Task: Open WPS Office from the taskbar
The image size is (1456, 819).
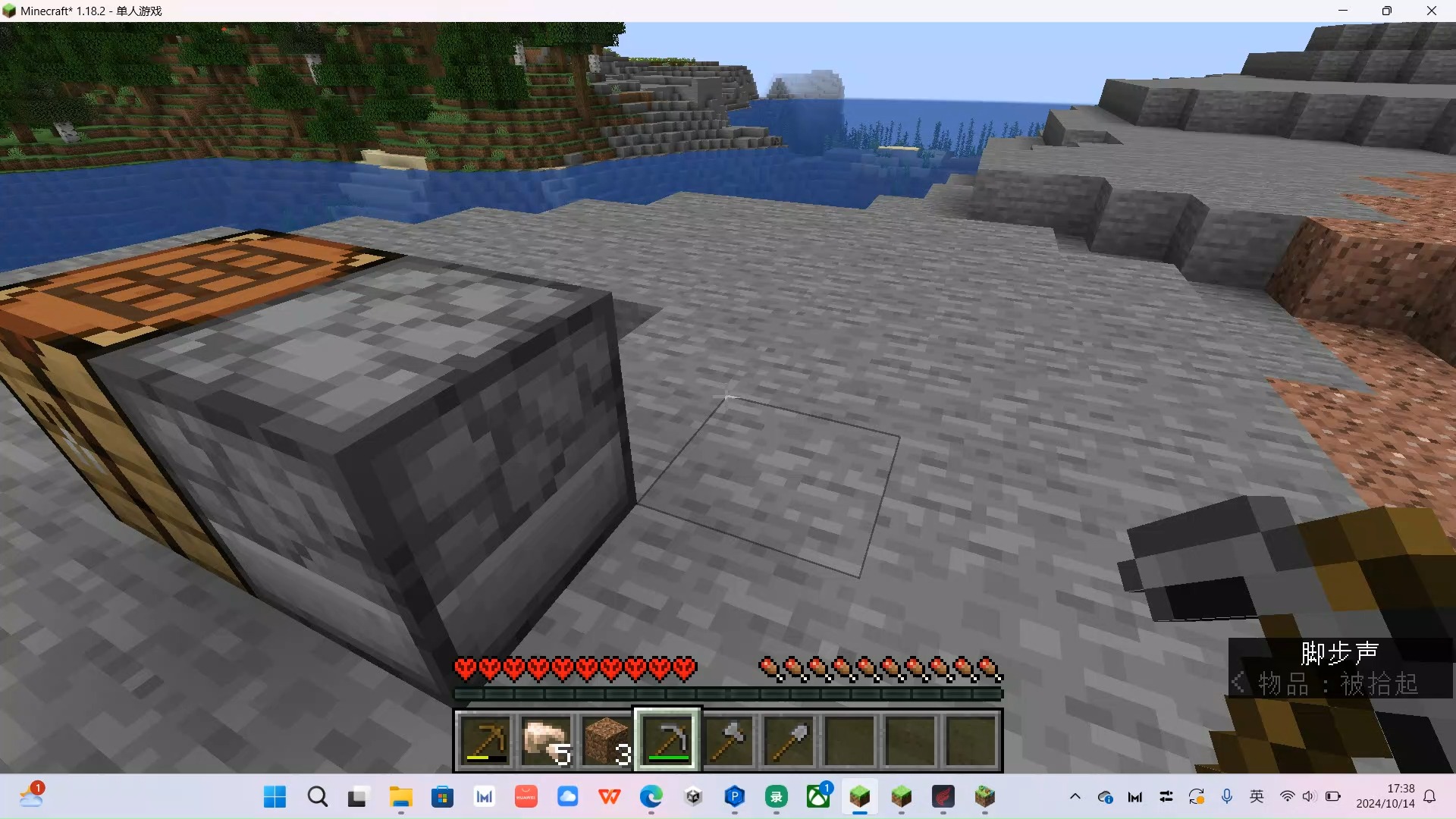Action: pos(609,797)
